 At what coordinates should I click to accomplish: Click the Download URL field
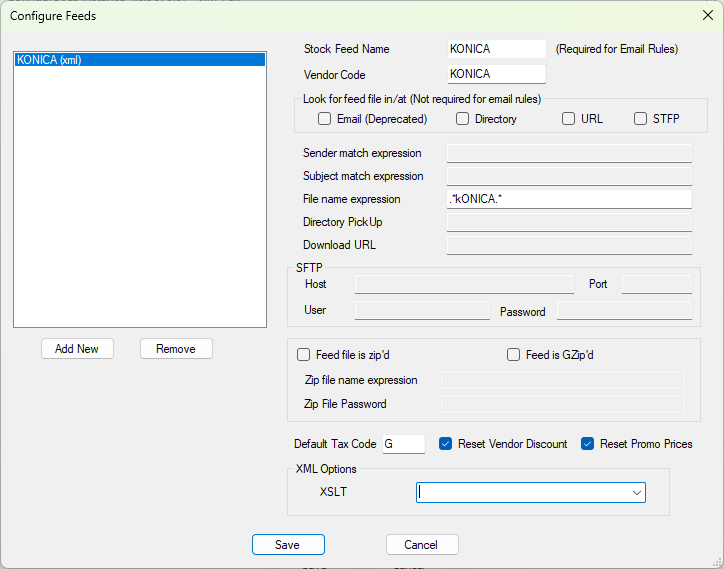tap(569, 245)
